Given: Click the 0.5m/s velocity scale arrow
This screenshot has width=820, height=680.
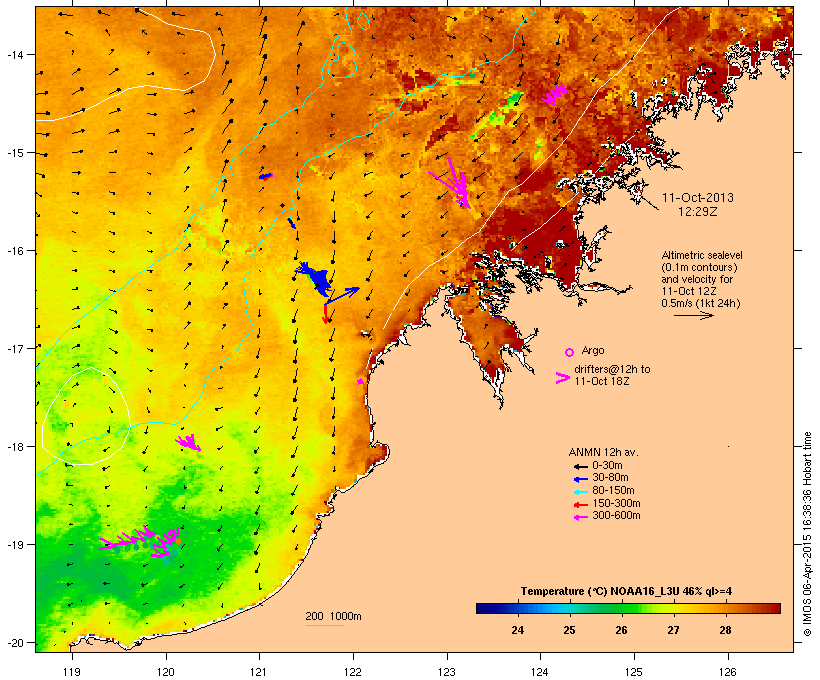Looking at the screenshot, I should pyautogui.click(x=693, y=315).
